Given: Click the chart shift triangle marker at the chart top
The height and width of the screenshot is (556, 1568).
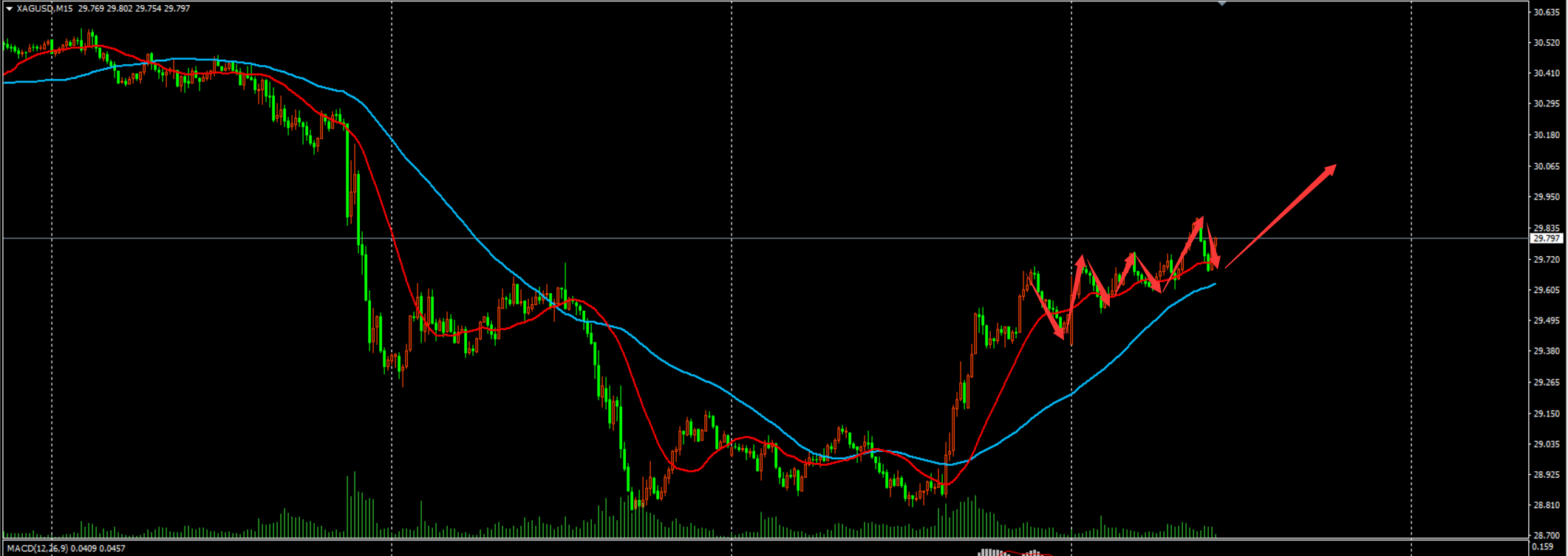Looking at the screenshot, I should click(1222, 3).
